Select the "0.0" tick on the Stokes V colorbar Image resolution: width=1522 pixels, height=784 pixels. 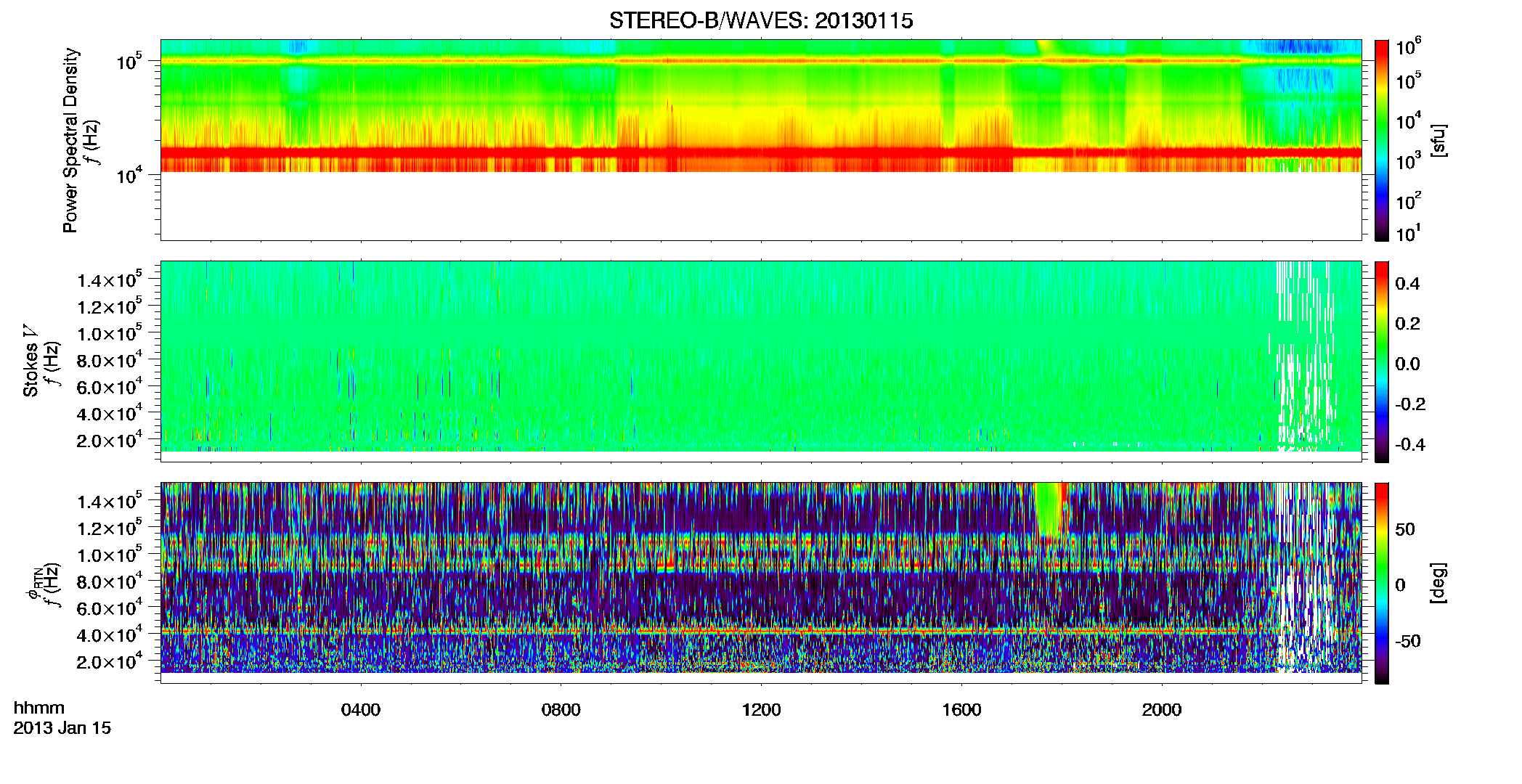pos(1407,364)
